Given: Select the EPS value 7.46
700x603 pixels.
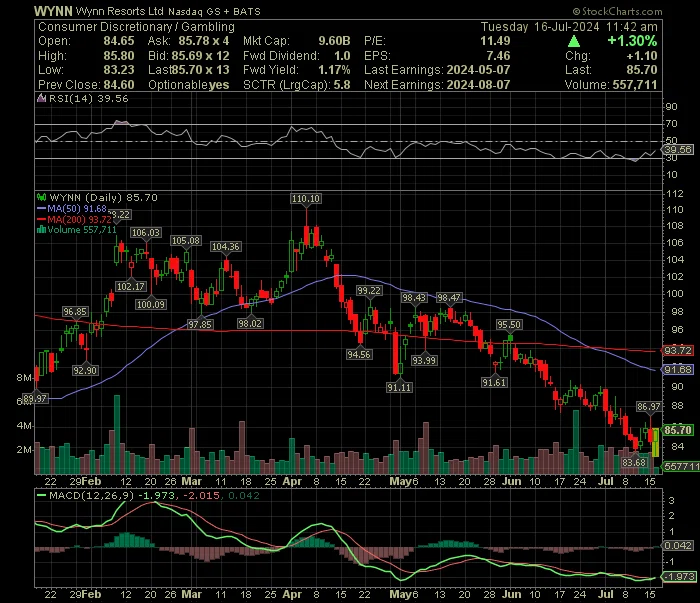Looking at the screenshot, I should [498, 56].
